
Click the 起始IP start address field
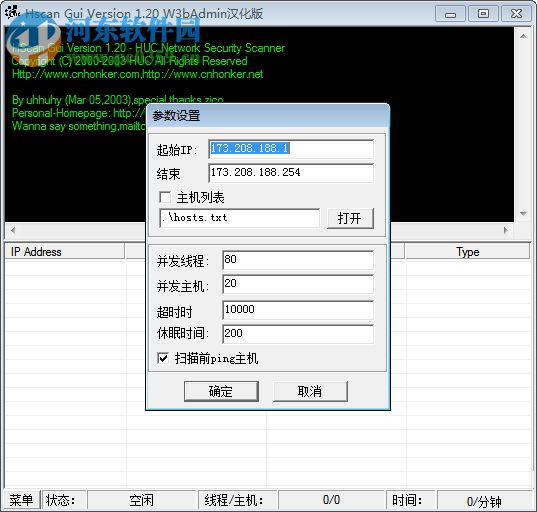(x=291, y=149)
